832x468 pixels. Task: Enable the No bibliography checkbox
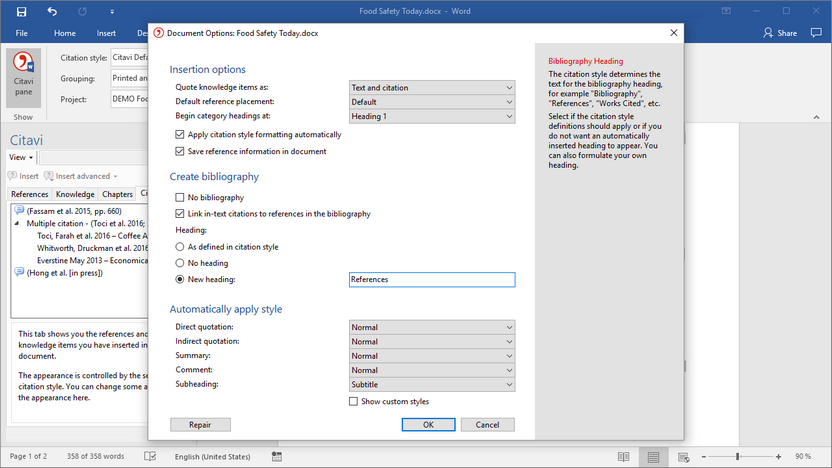(179, 197)
